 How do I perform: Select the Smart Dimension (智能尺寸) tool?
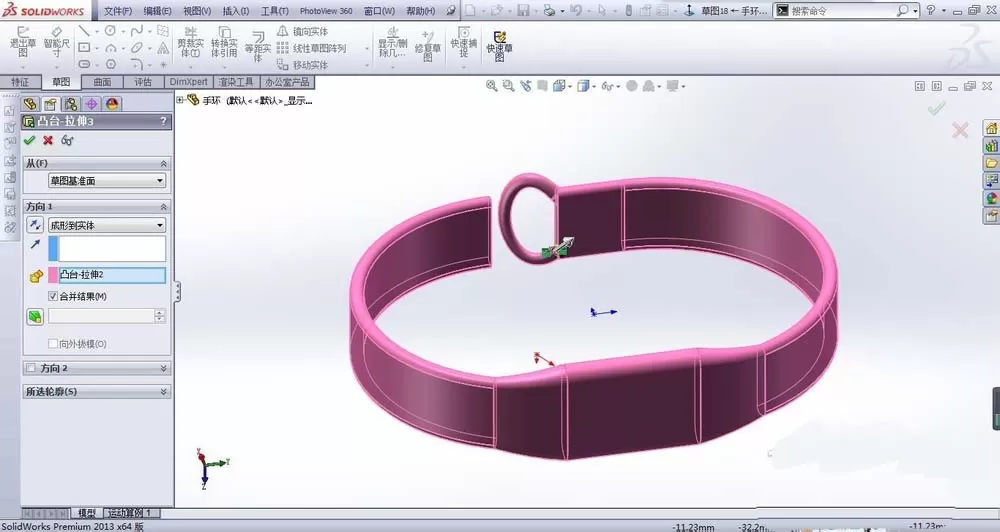click(x=56, y=41)
